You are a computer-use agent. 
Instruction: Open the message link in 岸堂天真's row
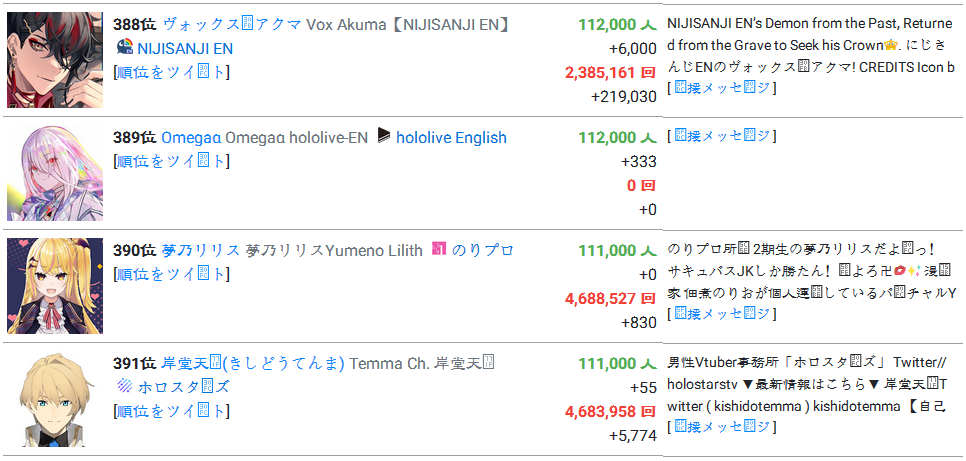click(721, 427)
